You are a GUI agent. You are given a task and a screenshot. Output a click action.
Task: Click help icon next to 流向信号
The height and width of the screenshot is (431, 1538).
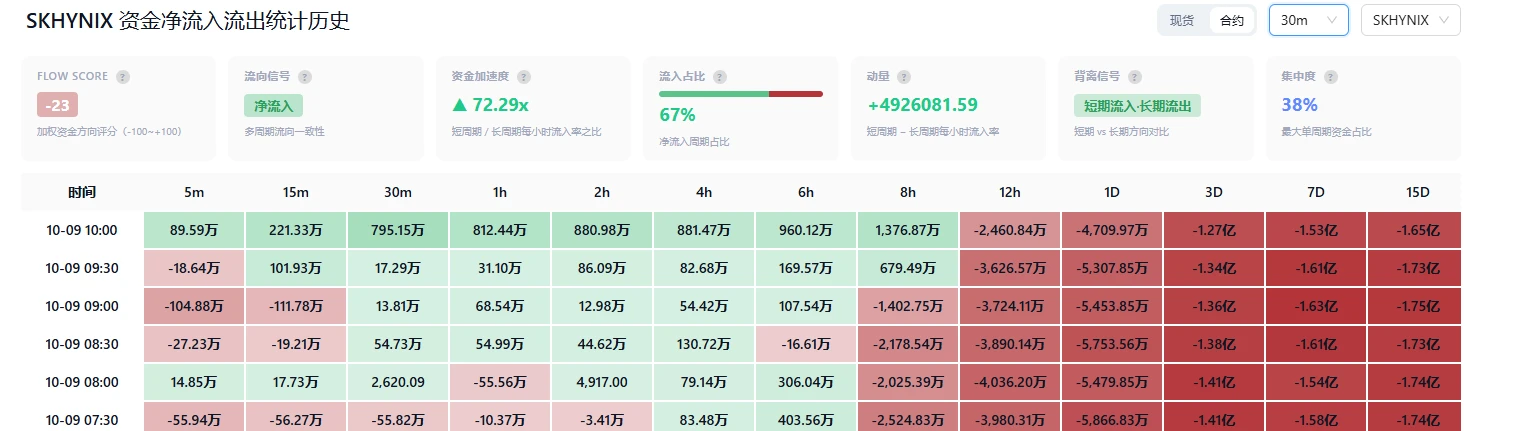(x=305, y=77)
